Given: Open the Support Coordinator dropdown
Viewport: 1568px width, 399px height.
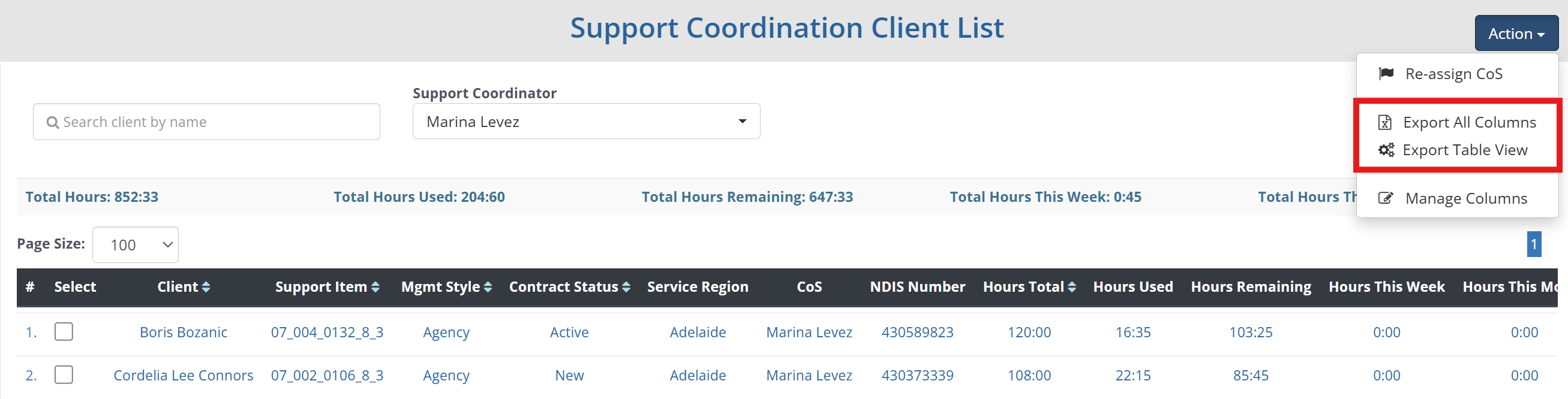Looking at the screenshot, I should pyautogui.click(x=586, y=122).
